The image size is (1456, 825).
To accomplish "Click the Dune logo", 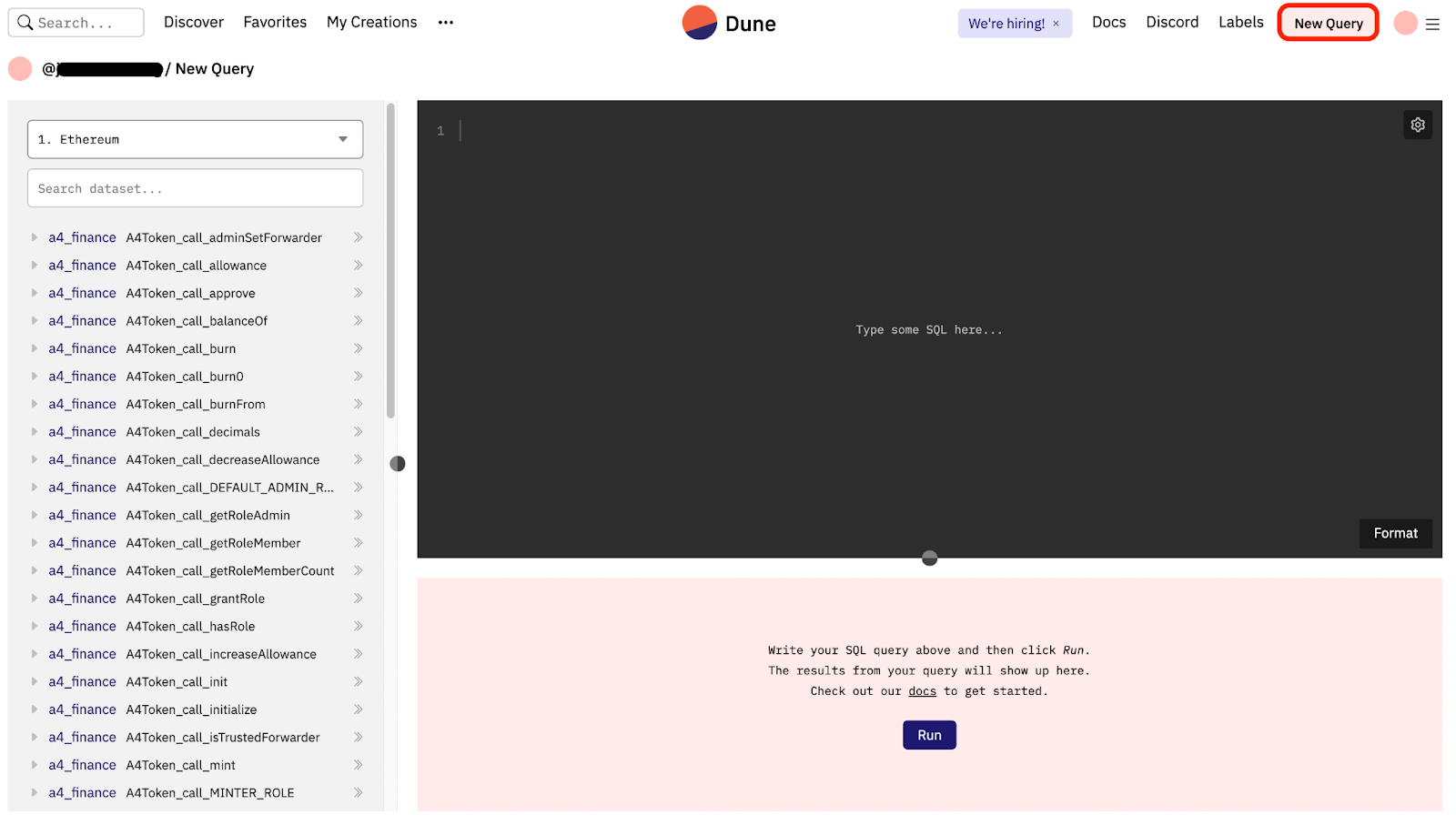I will point(729,23).
